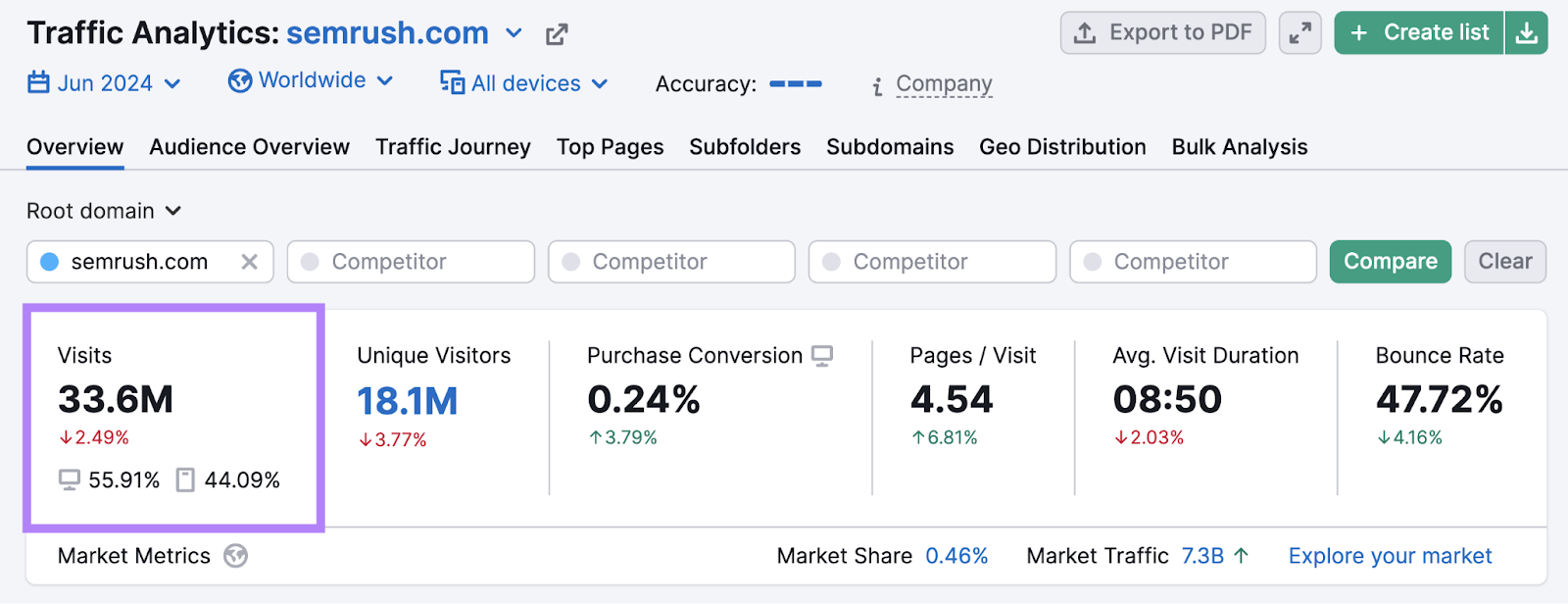
Task: Open the Geo Distribution tab
Action: pos(1062,147)
